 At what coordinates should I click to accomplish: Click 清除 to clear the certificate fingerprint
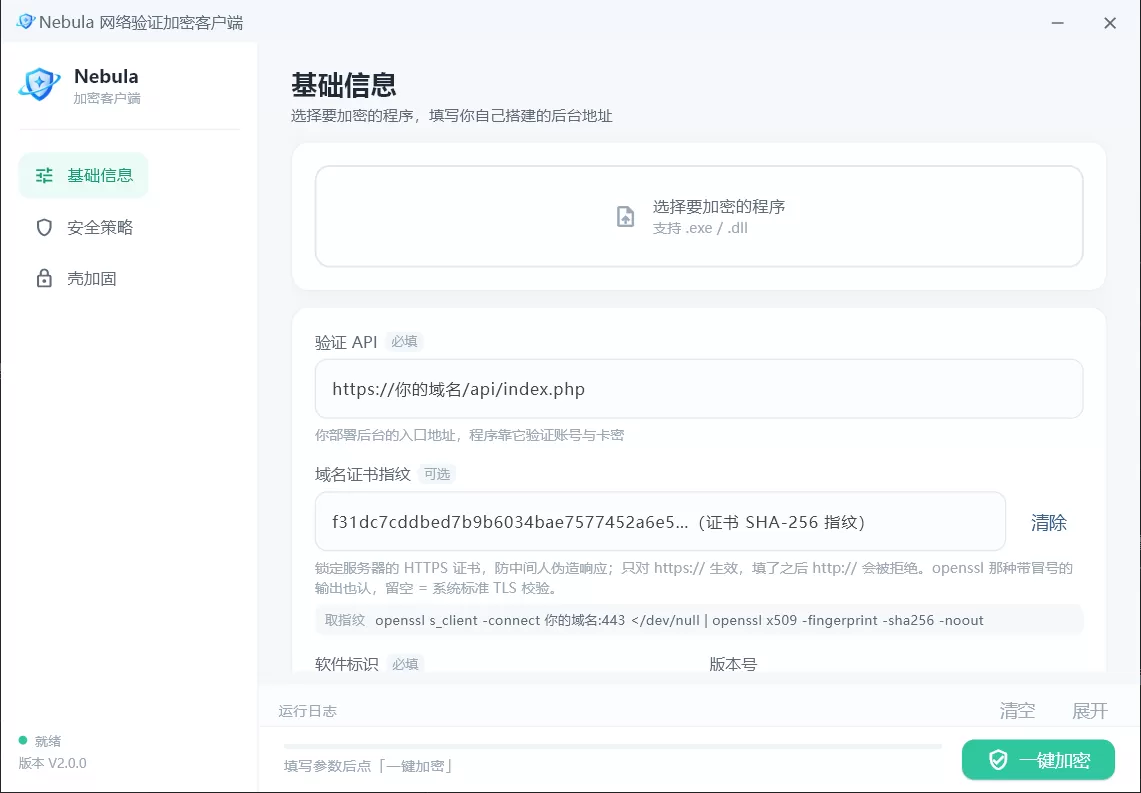tap(1049, 522)
